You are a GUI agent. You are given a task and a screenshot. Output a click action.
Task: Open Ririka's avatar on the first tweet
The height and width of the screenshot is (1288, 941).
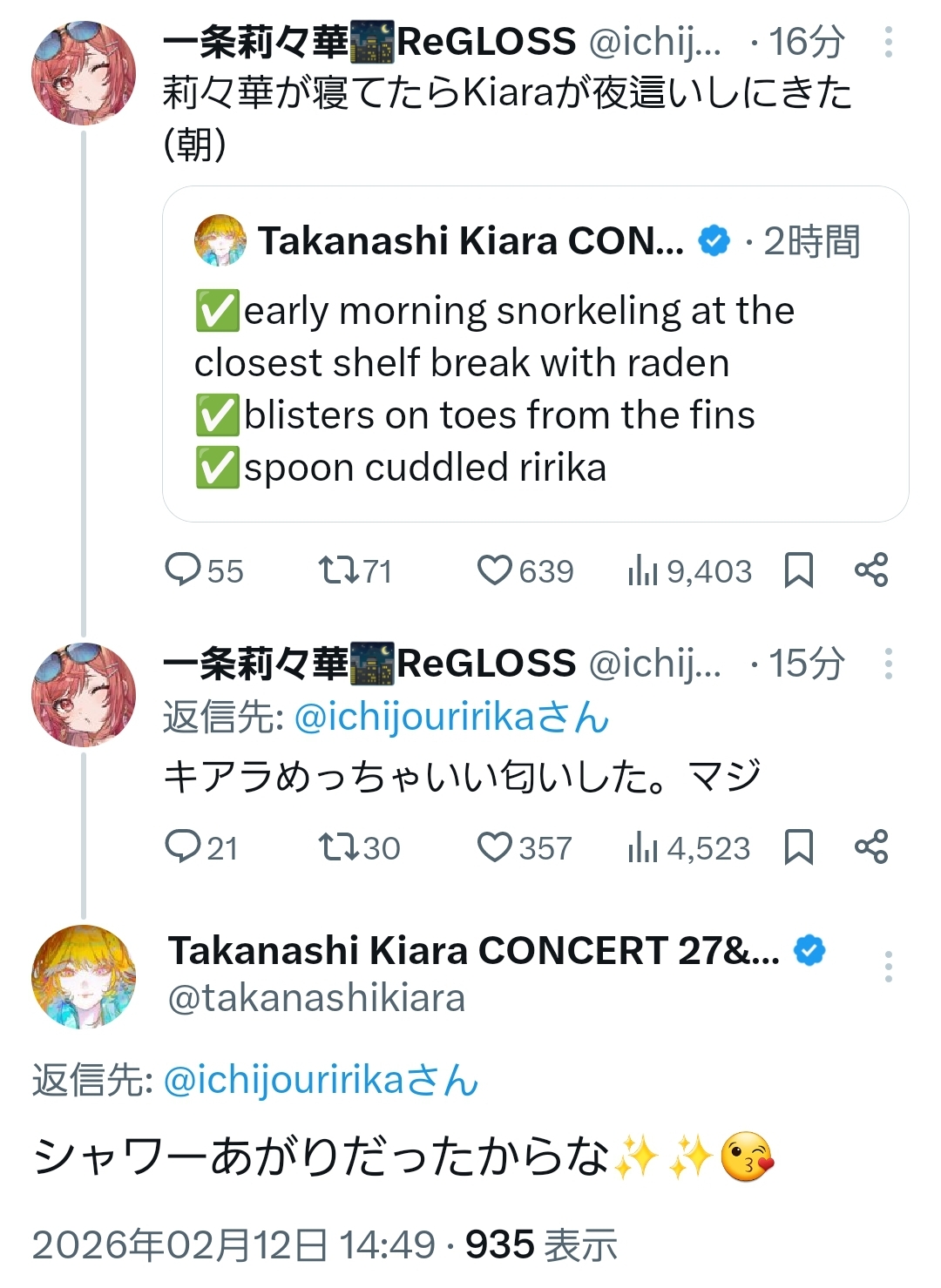[x=84, y=73]
